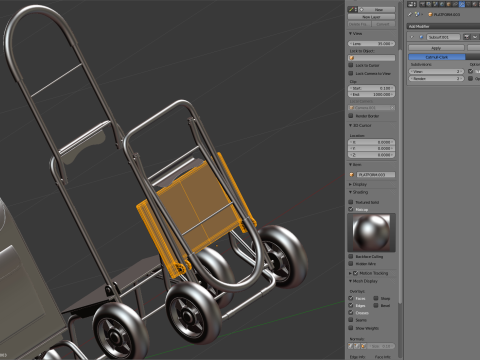Viewport: 480px width, 360px height.
Task: Click the cube icon in Item panel
Action: pos(352,175)
